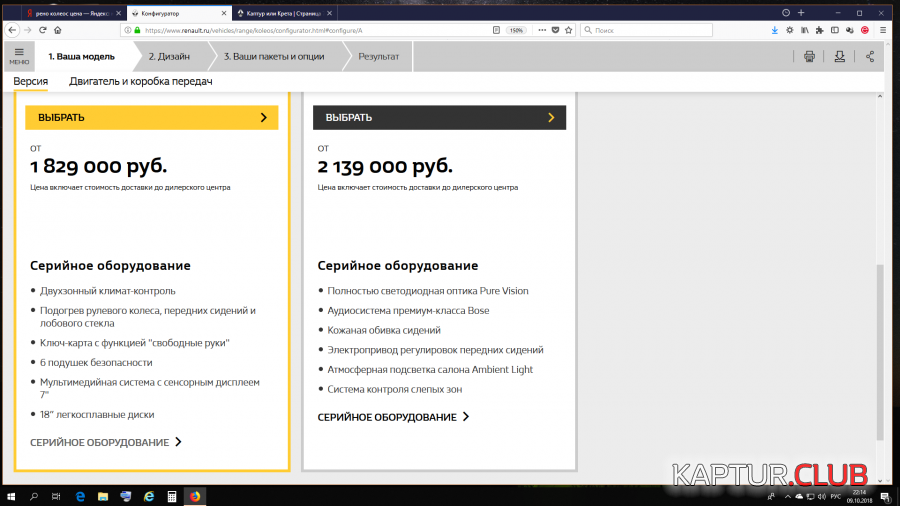Click 6 подушек безопасности item
The height and width of the screenshot is (506, 900).
click(x=96, y=363)
